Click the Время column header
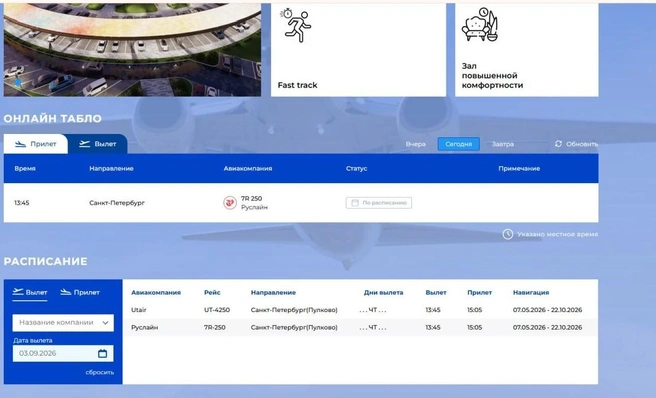Screen dimensions: 656x398 click(25, 169)
